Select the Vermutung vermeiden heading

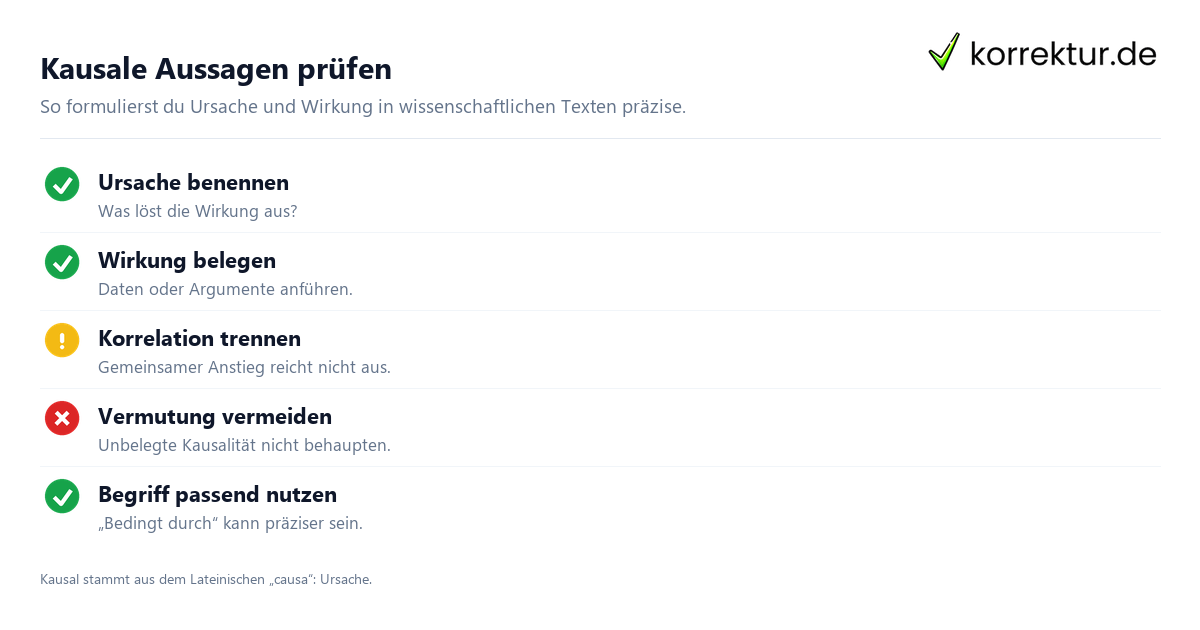pos(215,417)
